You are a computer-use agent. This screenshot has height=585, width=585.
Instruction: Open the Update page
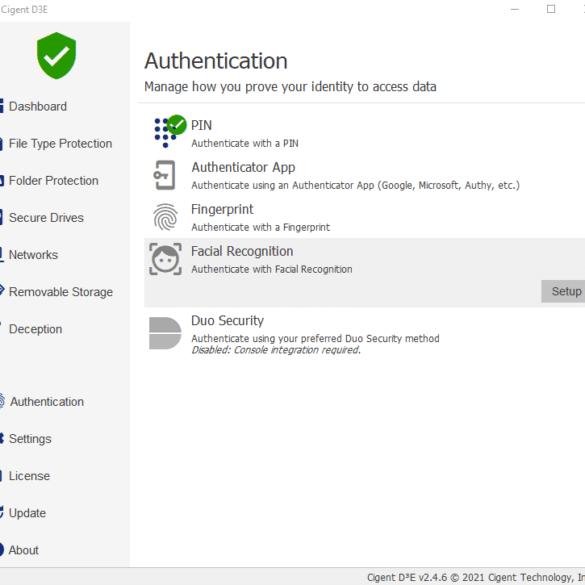pos(27,513)
